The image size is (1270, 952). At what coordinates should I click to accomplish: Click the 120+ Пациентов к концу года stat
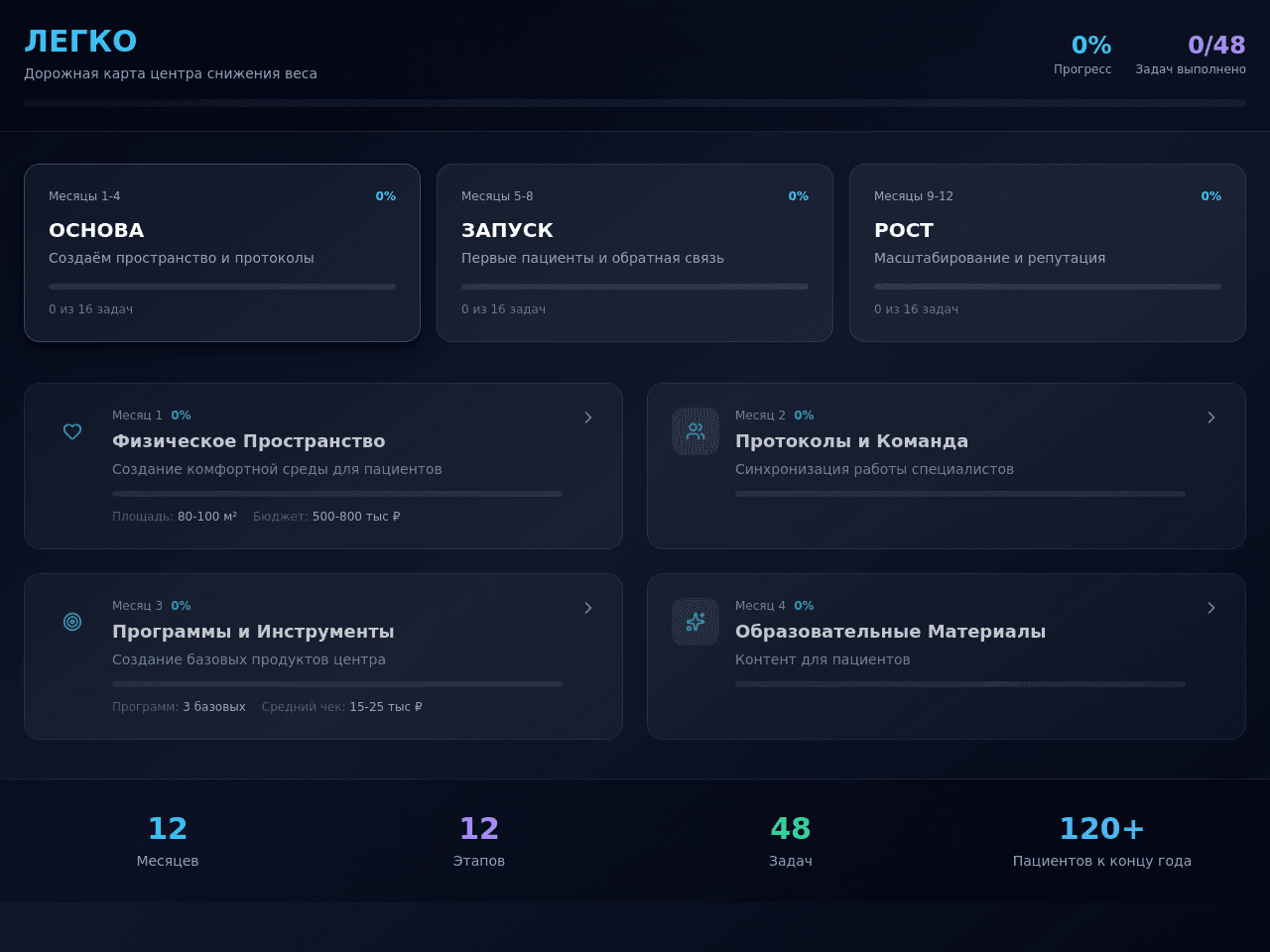pyautogui.click(x=1102, y=841)
